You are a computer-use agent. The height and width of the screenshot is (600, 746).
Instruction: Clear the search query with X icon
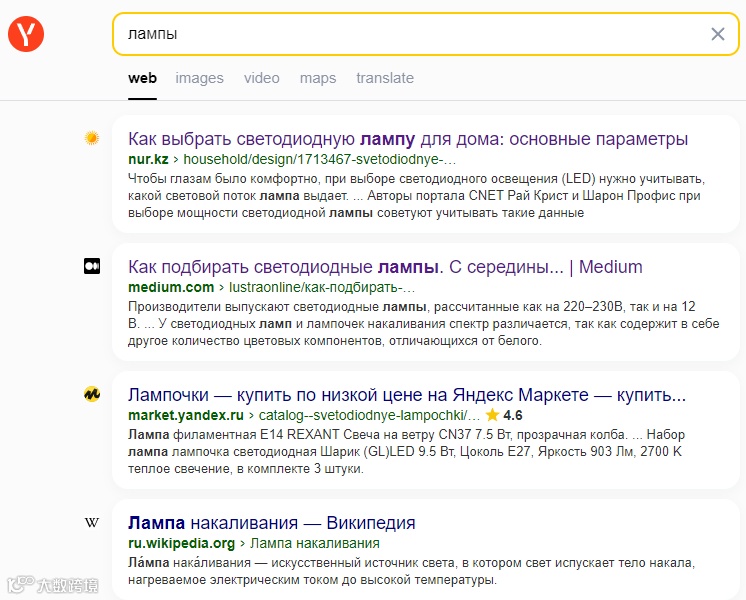click(x=717, y=34)
